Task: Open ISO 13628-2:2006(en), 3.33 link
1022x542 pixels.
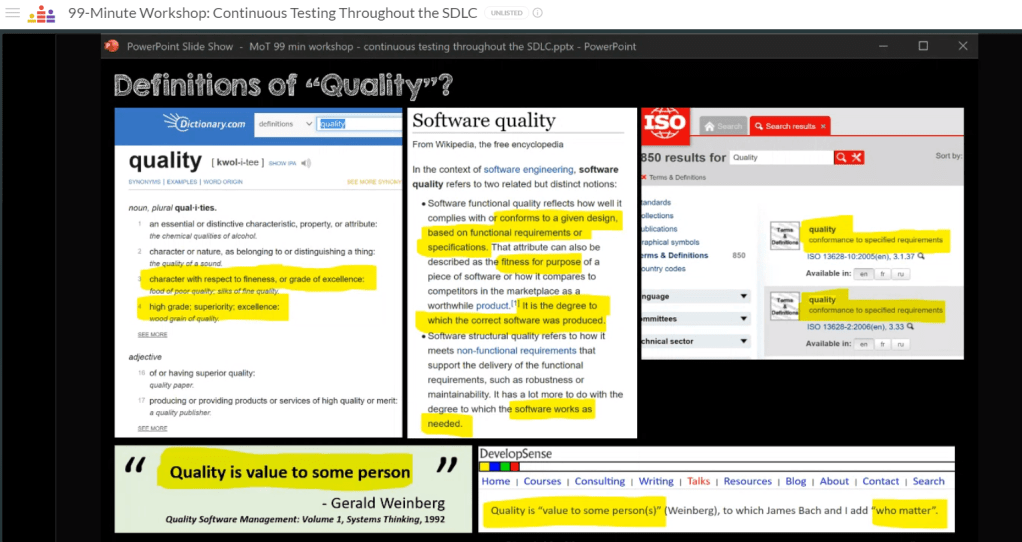Action: click(855, 327)
